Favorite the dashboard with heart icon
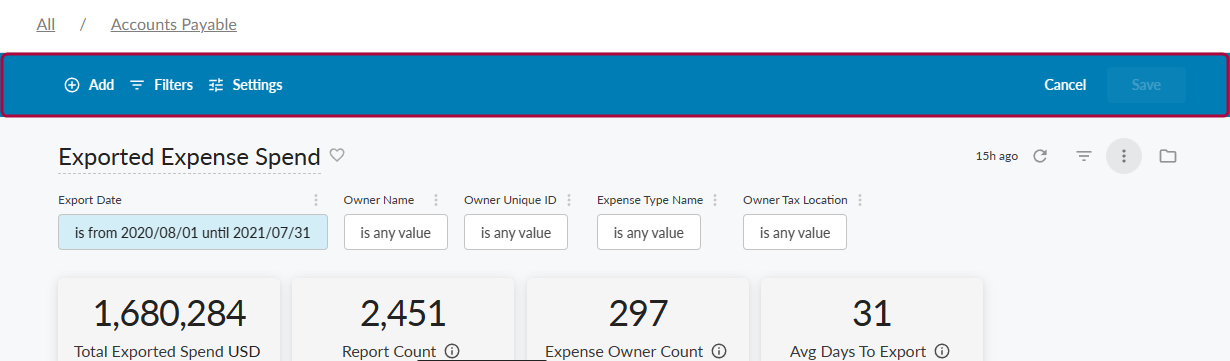 point(337,155)
